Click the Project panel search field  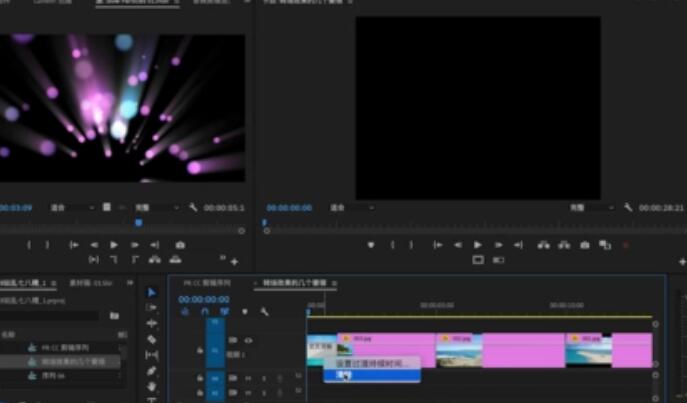pyautogui.click(x=49, y=315)
